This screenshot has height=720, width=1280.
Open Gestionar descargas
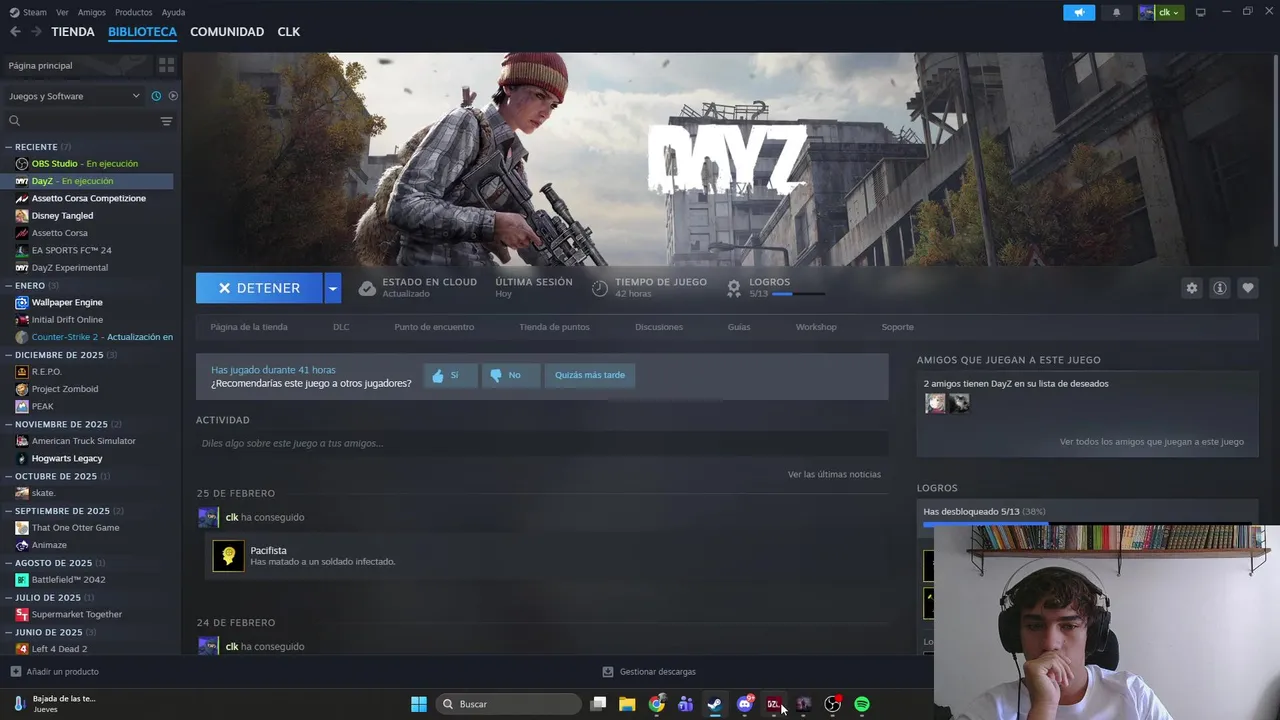click(649, 672)
